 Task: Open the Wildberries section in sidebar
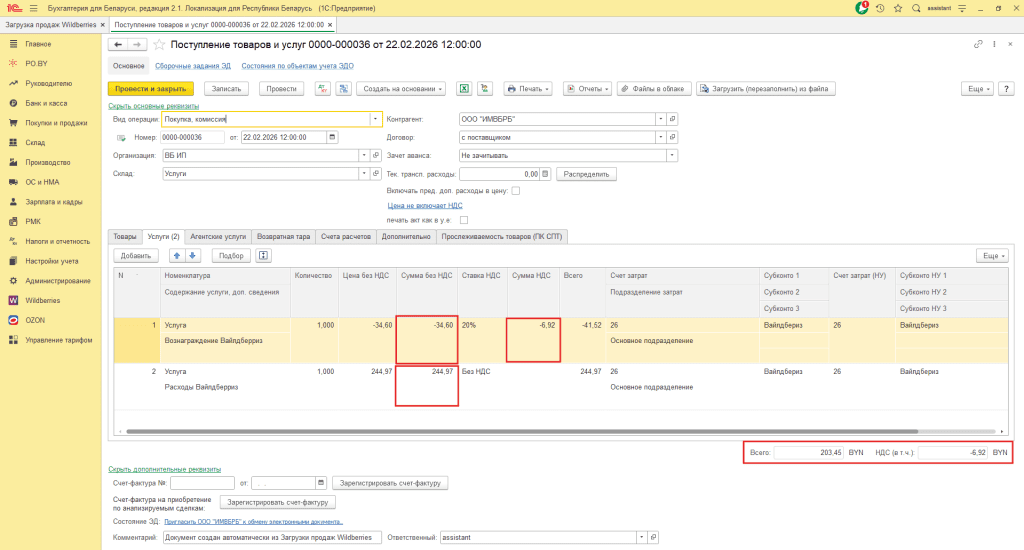[43, 299]
